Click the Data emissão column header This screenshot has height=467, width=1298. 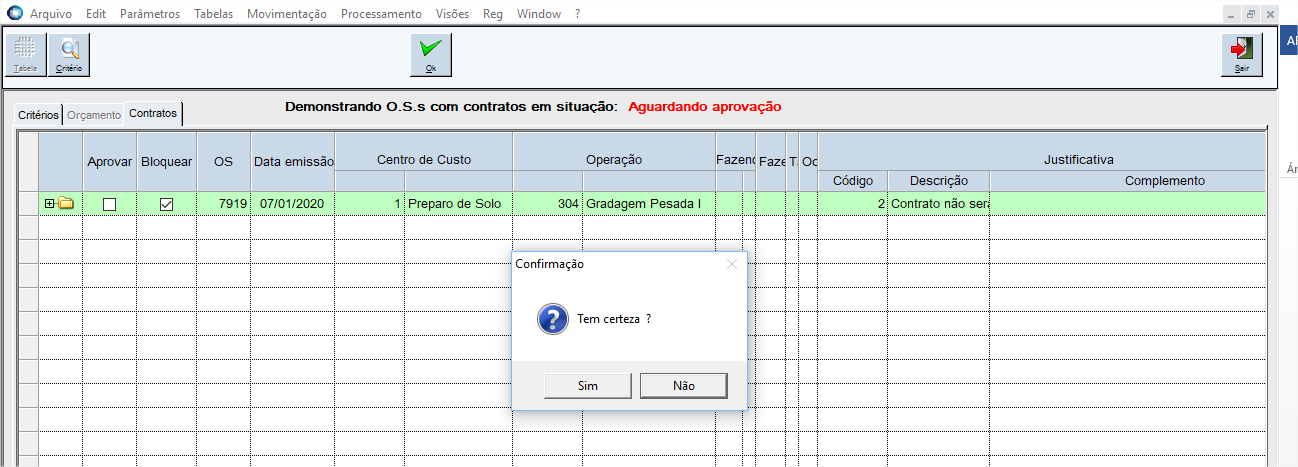pos(293,160)
